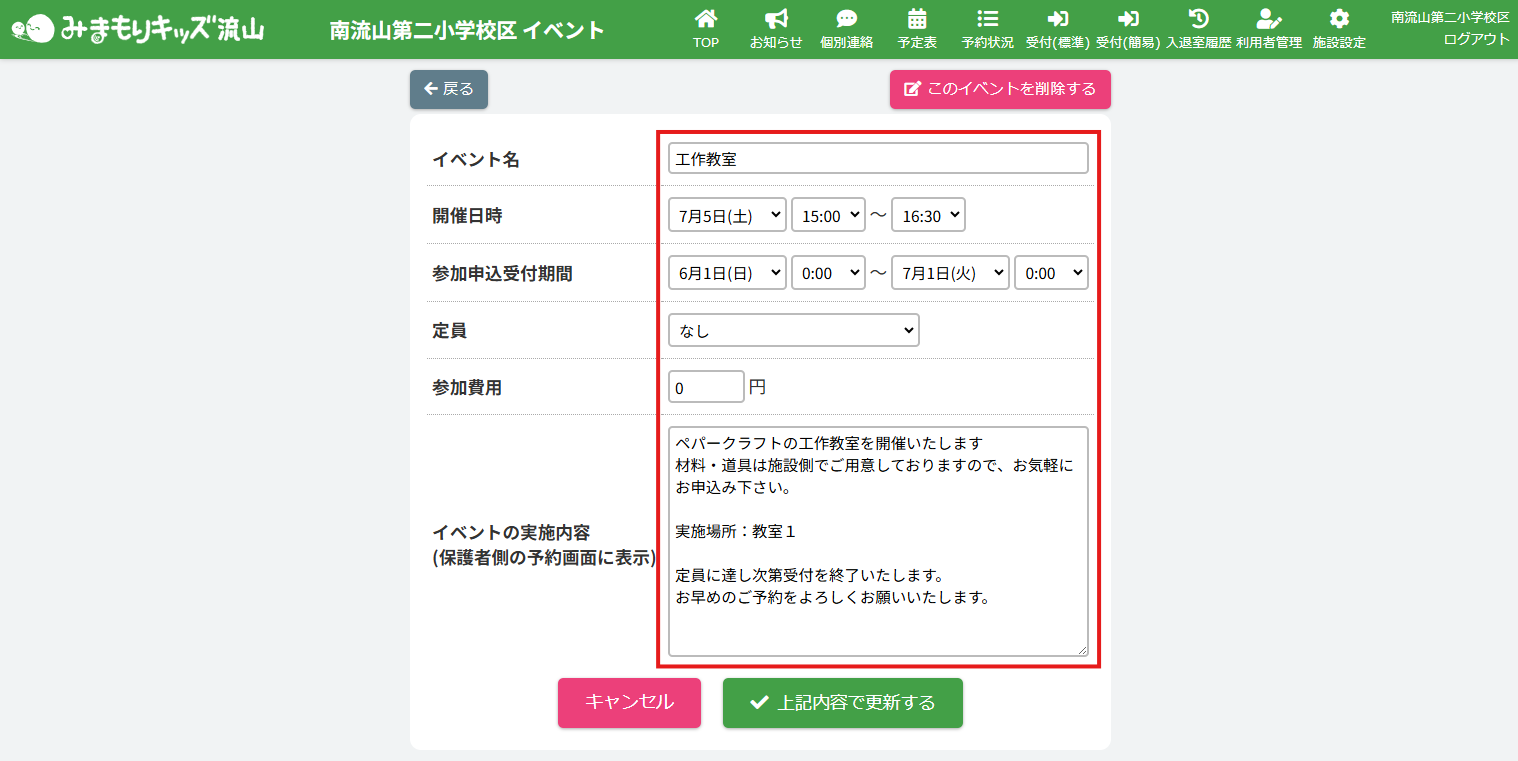The image size is (1518, 761).
Task: Open お知らせ megaphone icon
Action: point(776,19)
